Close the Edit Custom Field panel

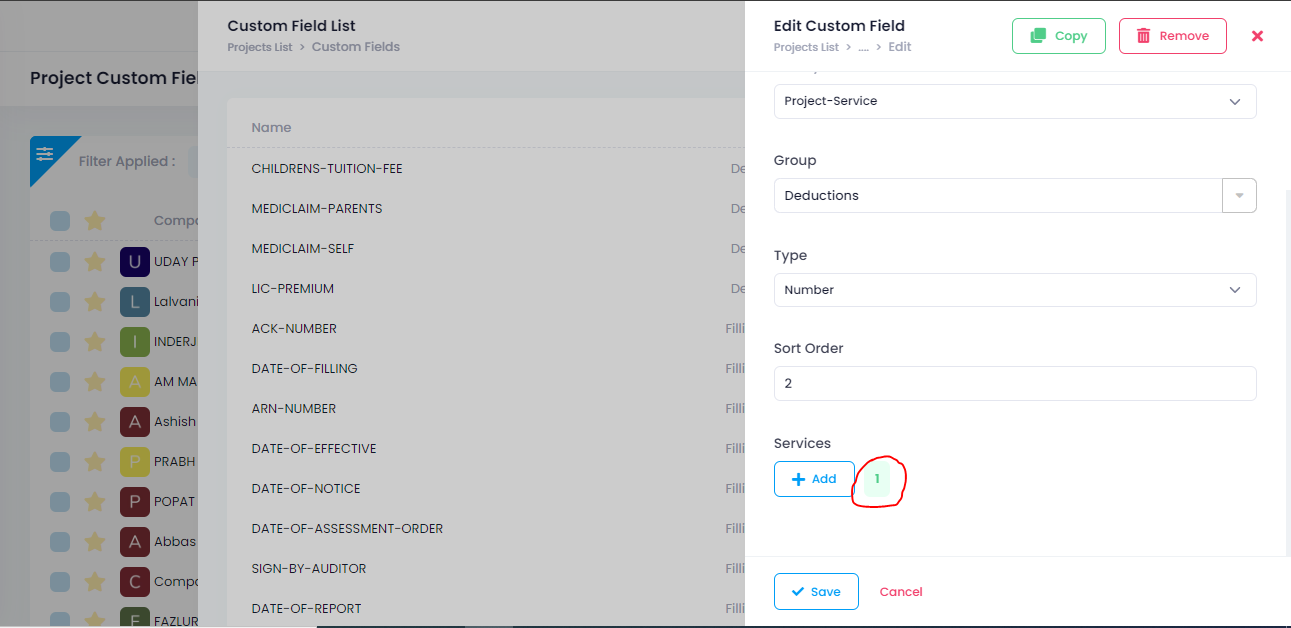pos(1257,36)
